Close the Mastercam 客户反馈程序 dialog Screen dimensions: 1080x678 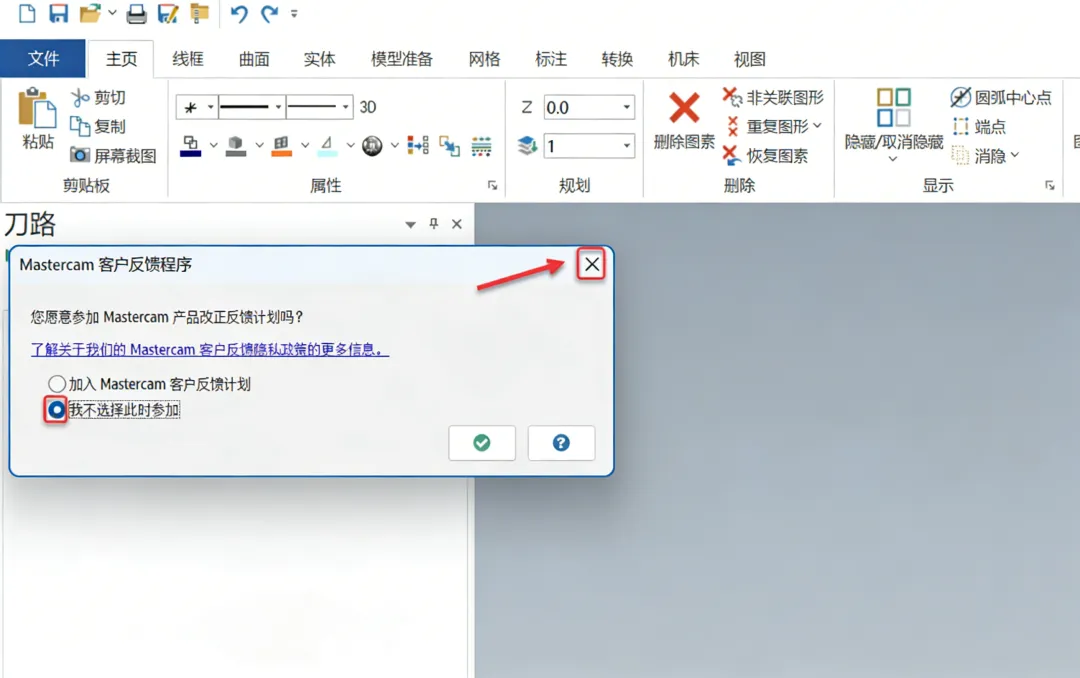pyautogui.click(x=592, y=264)
